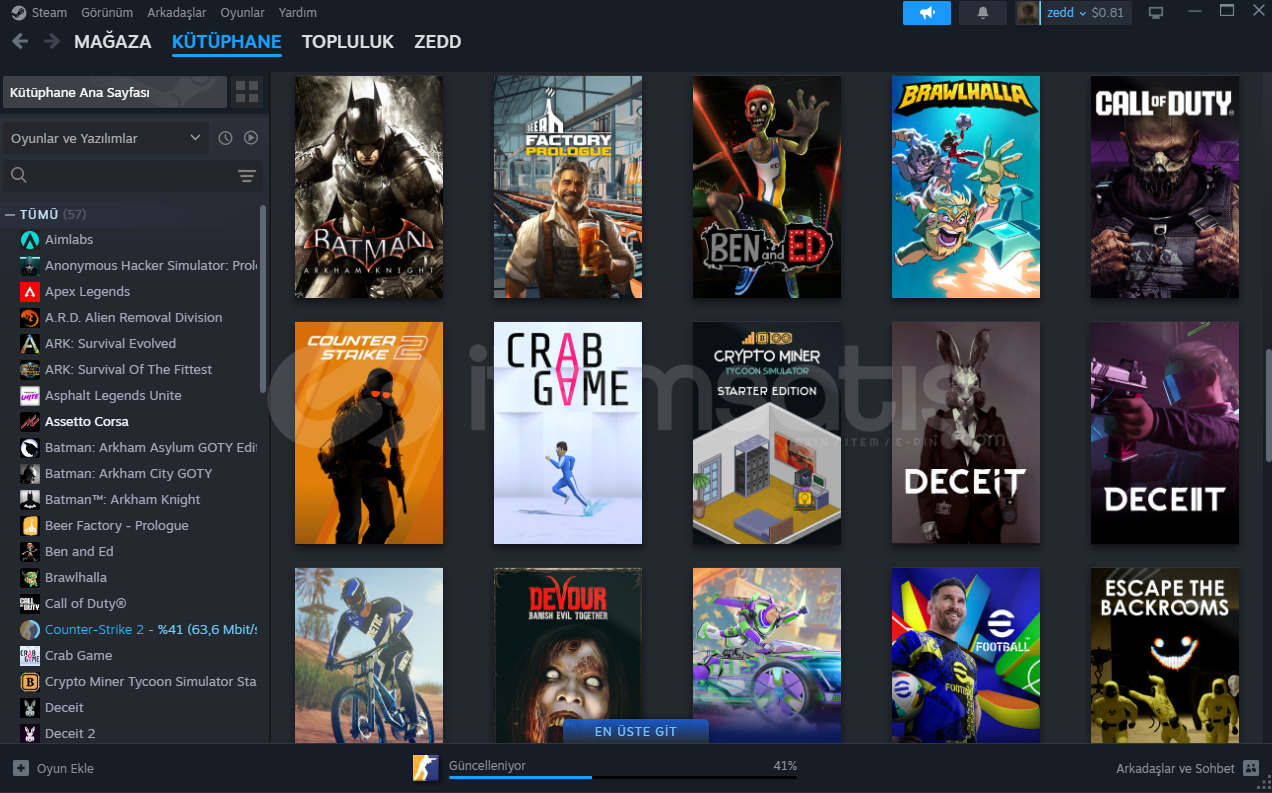
Task: Click the Beer Factory - Prologue list icon
Action: point(30,526)
